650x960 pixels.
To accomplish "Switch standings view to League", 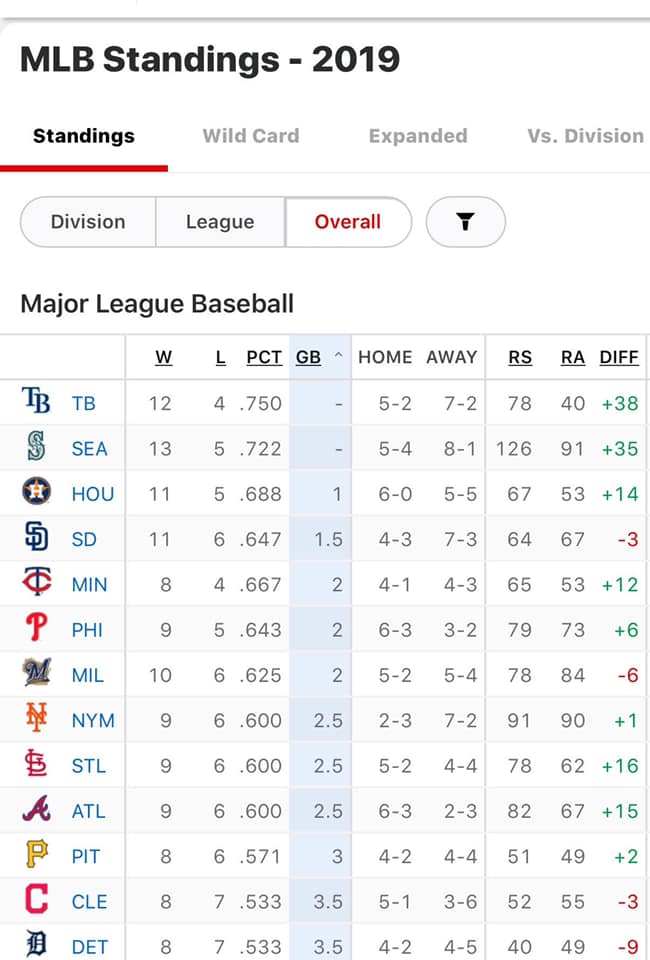I will pos(220,222).
